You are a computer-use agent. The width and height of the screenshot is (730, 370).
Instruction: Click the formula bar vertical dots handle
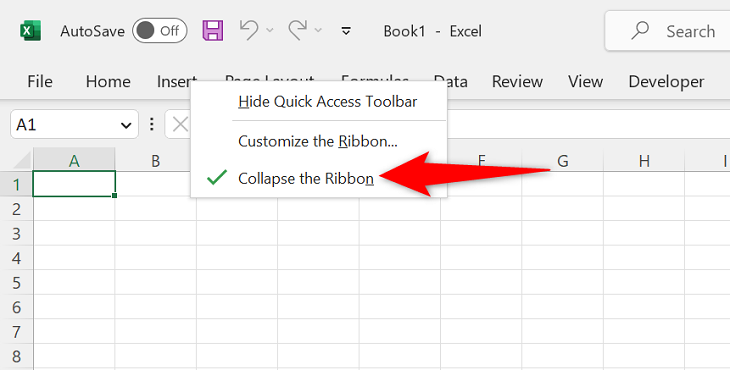click(x=152, y=124)
